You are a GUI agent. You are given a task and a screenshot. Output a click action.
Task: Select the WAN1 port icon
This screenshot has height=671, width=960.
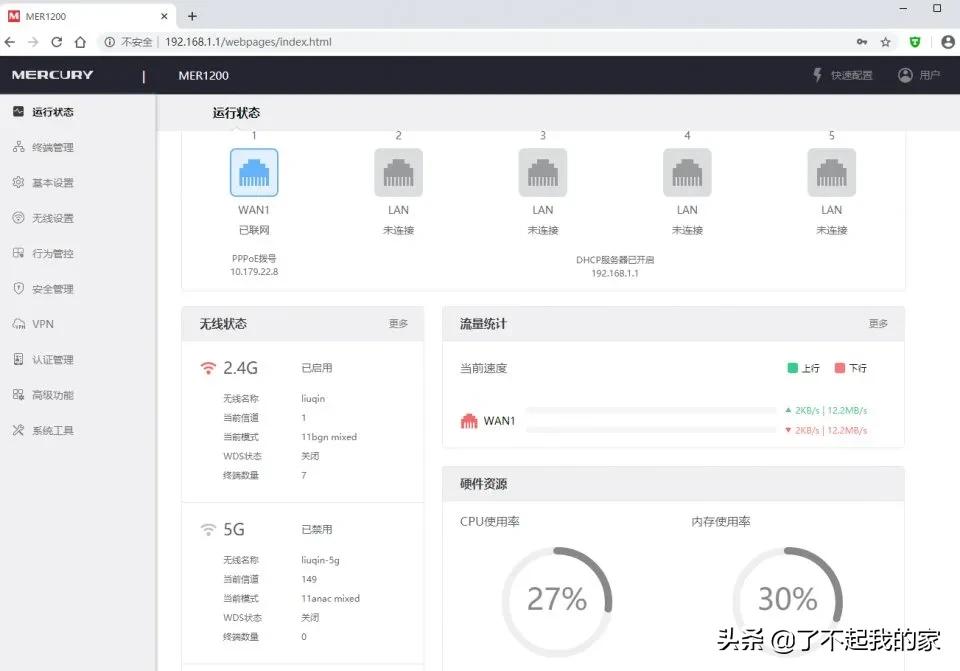[x=254, y=171]
